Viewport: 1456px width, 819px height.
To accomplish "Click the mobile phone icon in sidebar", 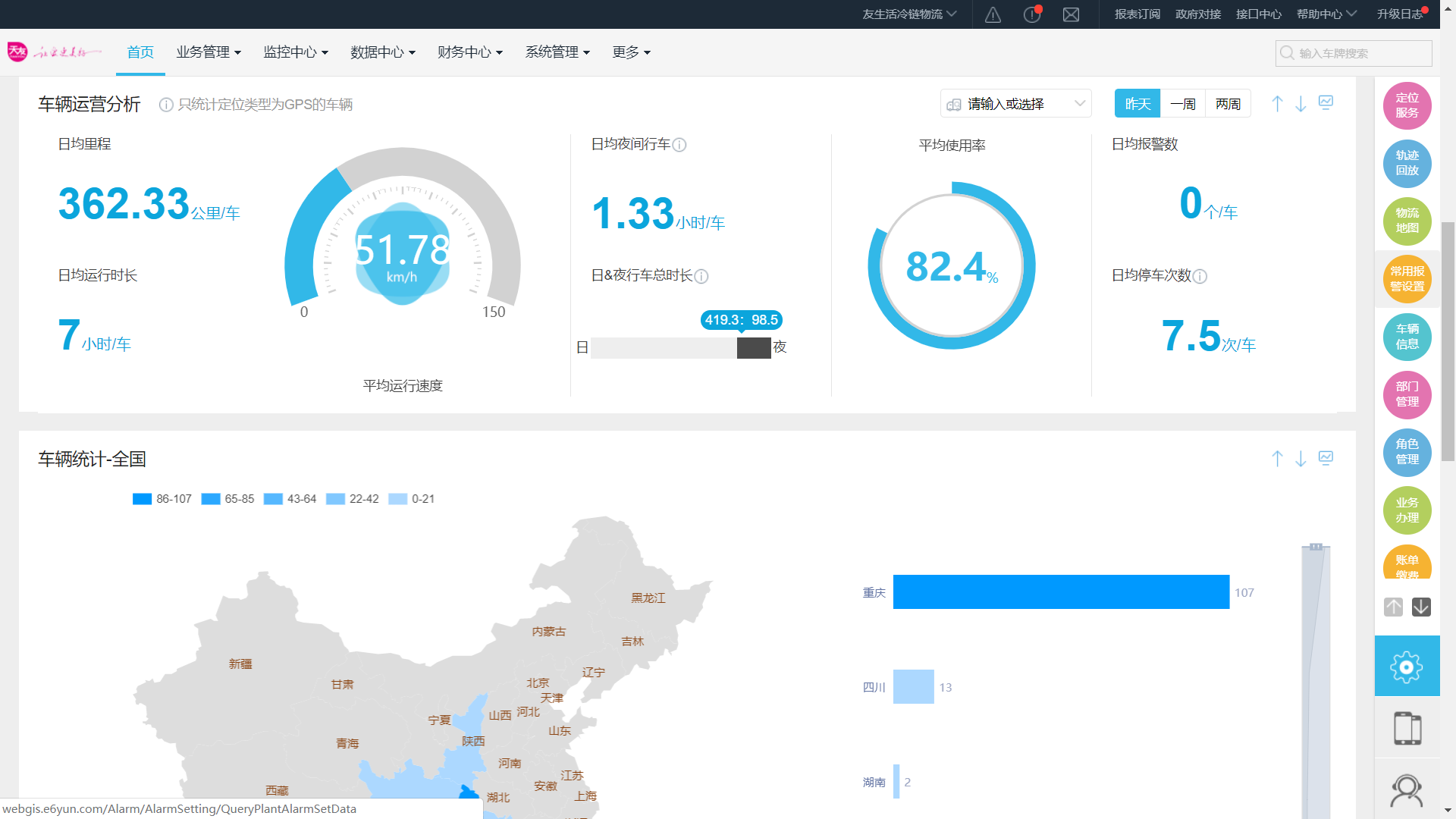I will point(1407,728).
